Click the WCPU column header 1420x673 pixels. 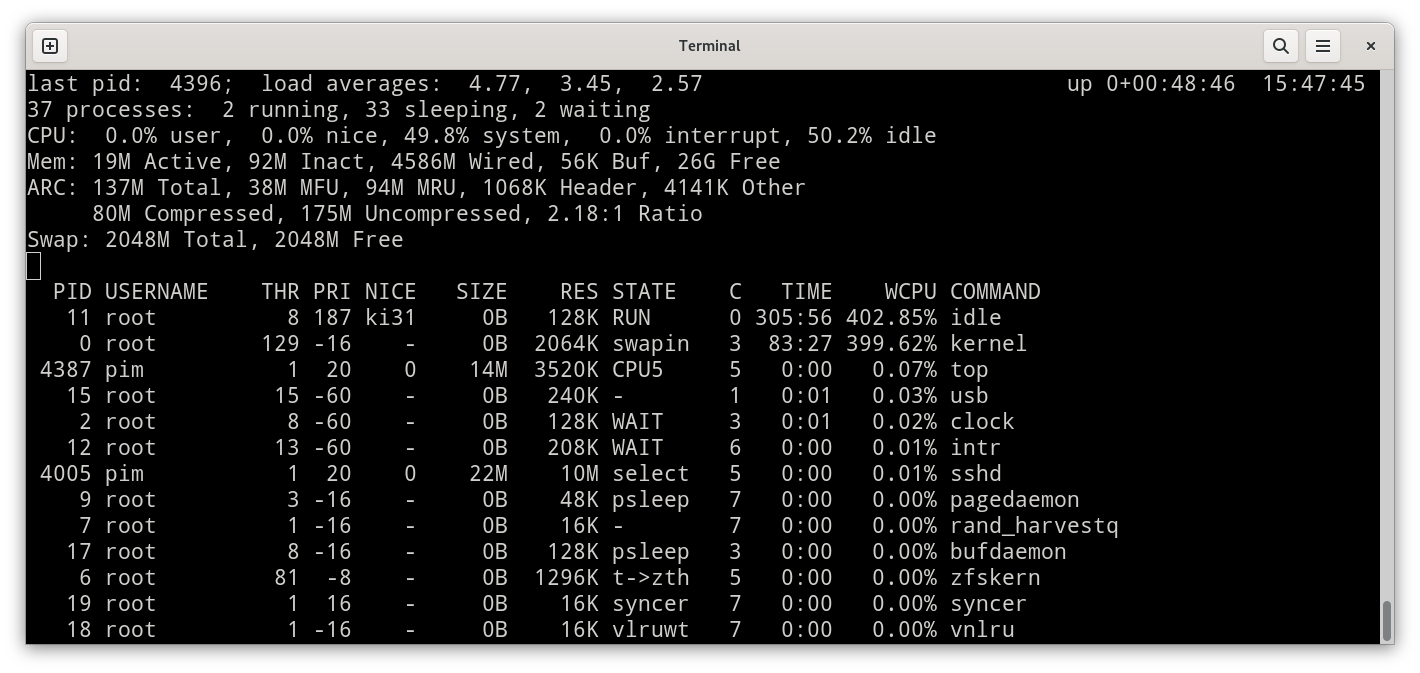pyautogui.click(x=910, y=292)
